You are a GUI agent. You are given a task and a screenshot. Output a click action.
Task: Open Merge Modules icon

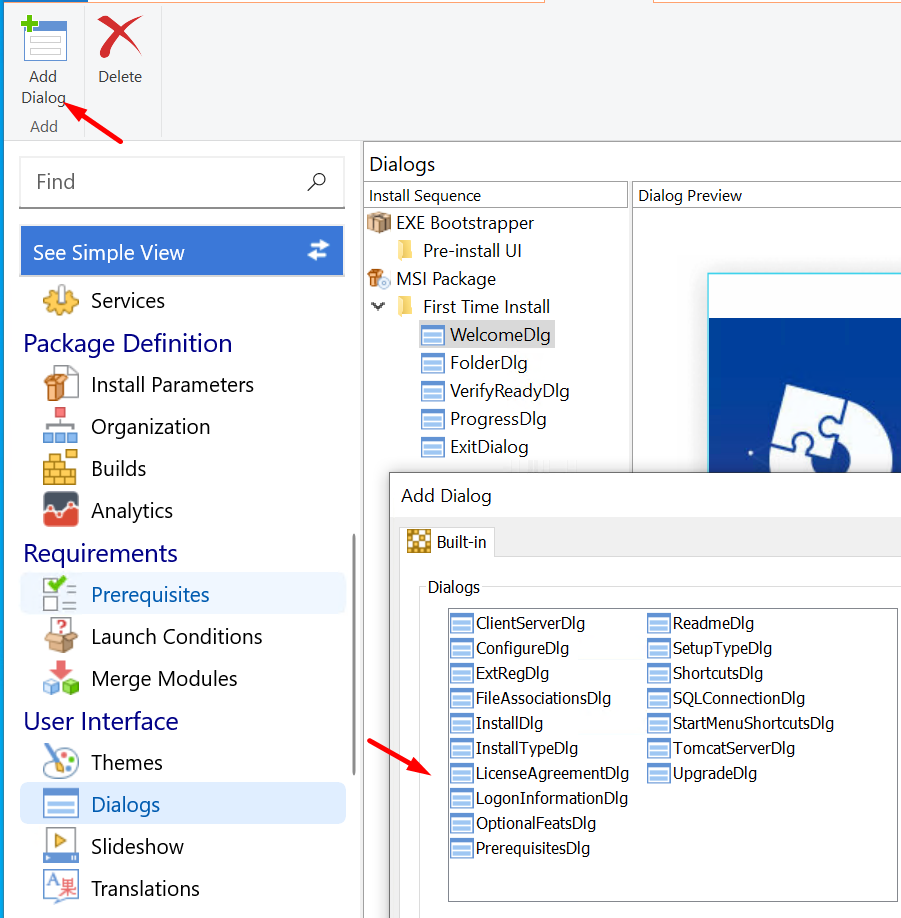(x=61, y=678)
